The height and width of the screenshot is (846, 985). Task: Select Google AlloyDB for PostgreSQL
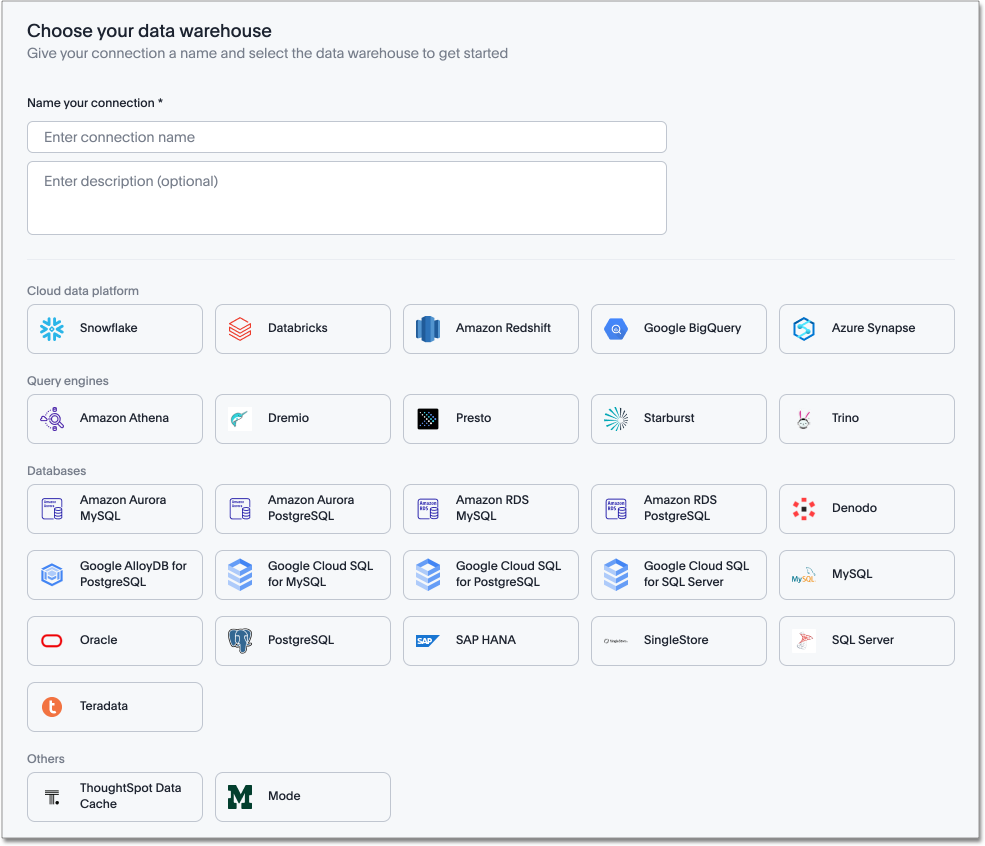pos(115,575)
